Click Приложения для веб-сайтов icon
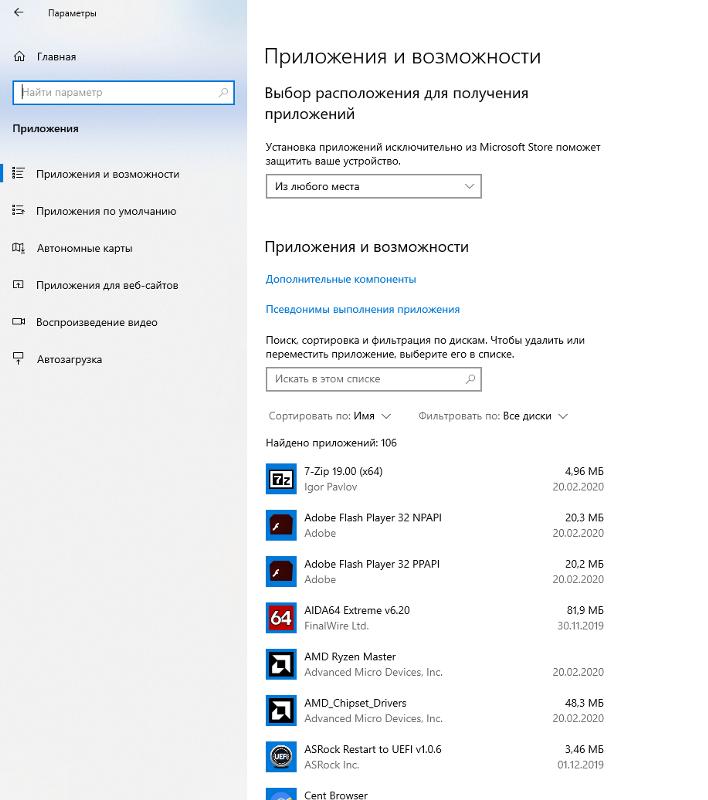 pyautogui.click(x=18, y=285)
